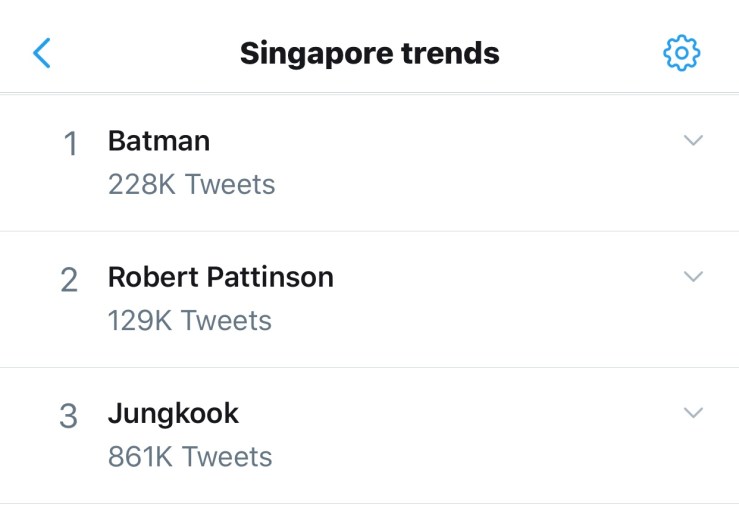Open chevron menu beside Robert Pattinson
Viewport: 739px width, 505px height.
point(693,277)
